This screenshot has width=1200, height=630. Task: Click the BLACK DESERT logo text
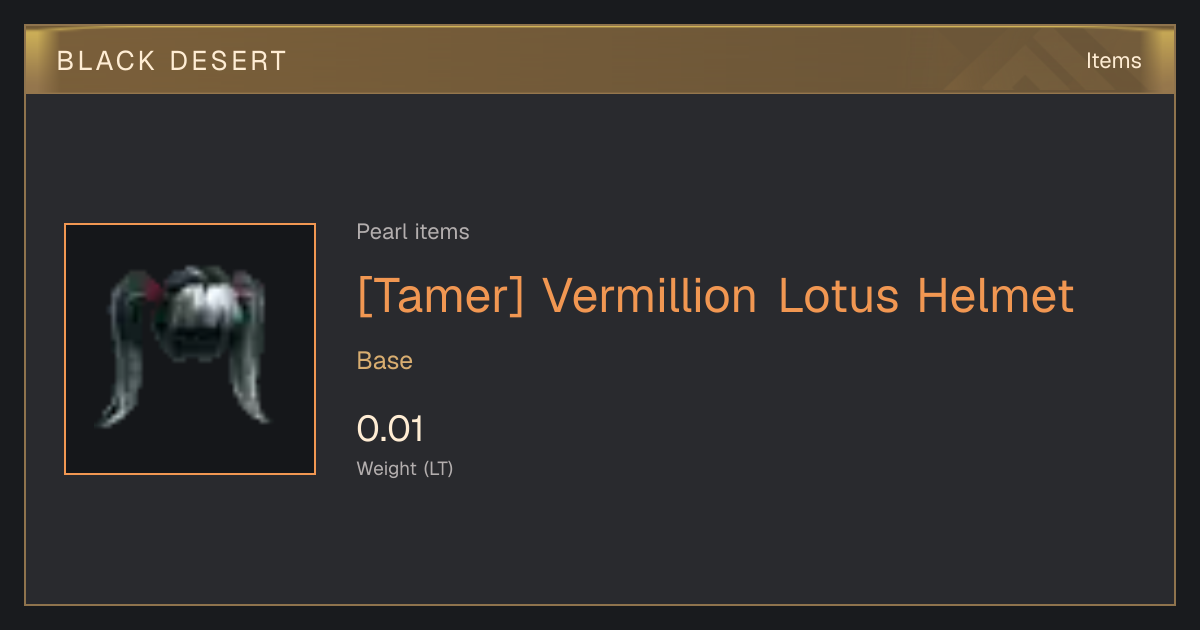click(172, 61)
